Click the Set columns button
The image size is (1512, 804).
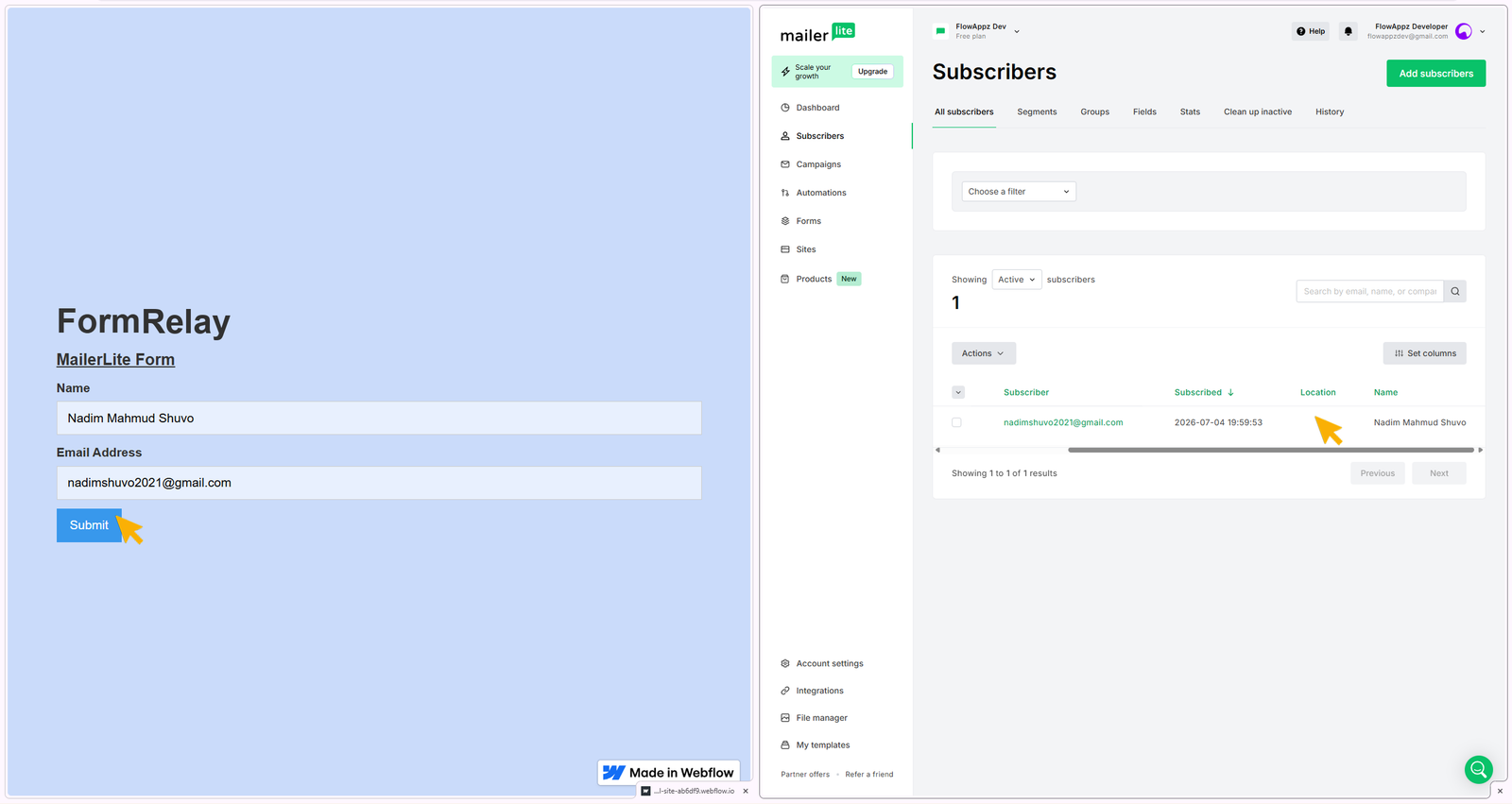[1425, 353]
